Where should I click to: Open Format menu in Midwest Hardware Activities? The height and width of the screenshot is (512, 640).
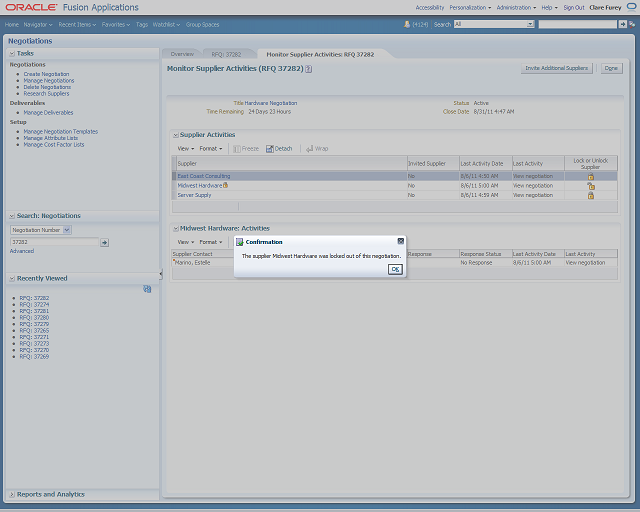211,242
